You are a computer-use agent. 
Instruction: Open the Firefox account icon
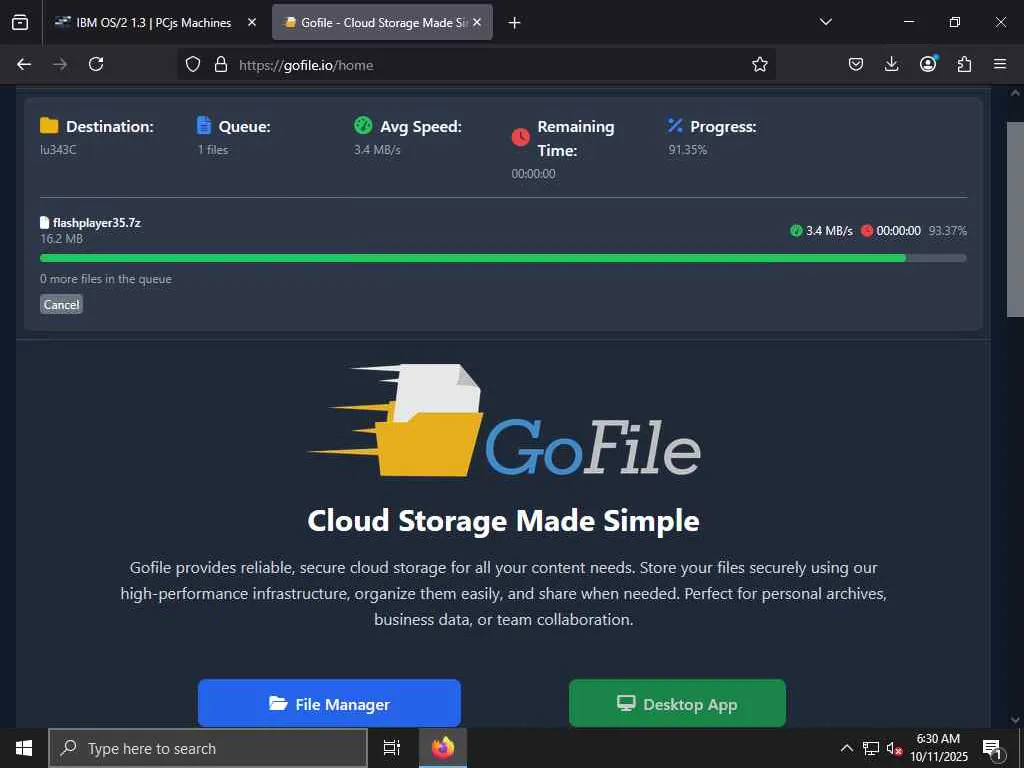pyautogui.click(x=928, y=63)
